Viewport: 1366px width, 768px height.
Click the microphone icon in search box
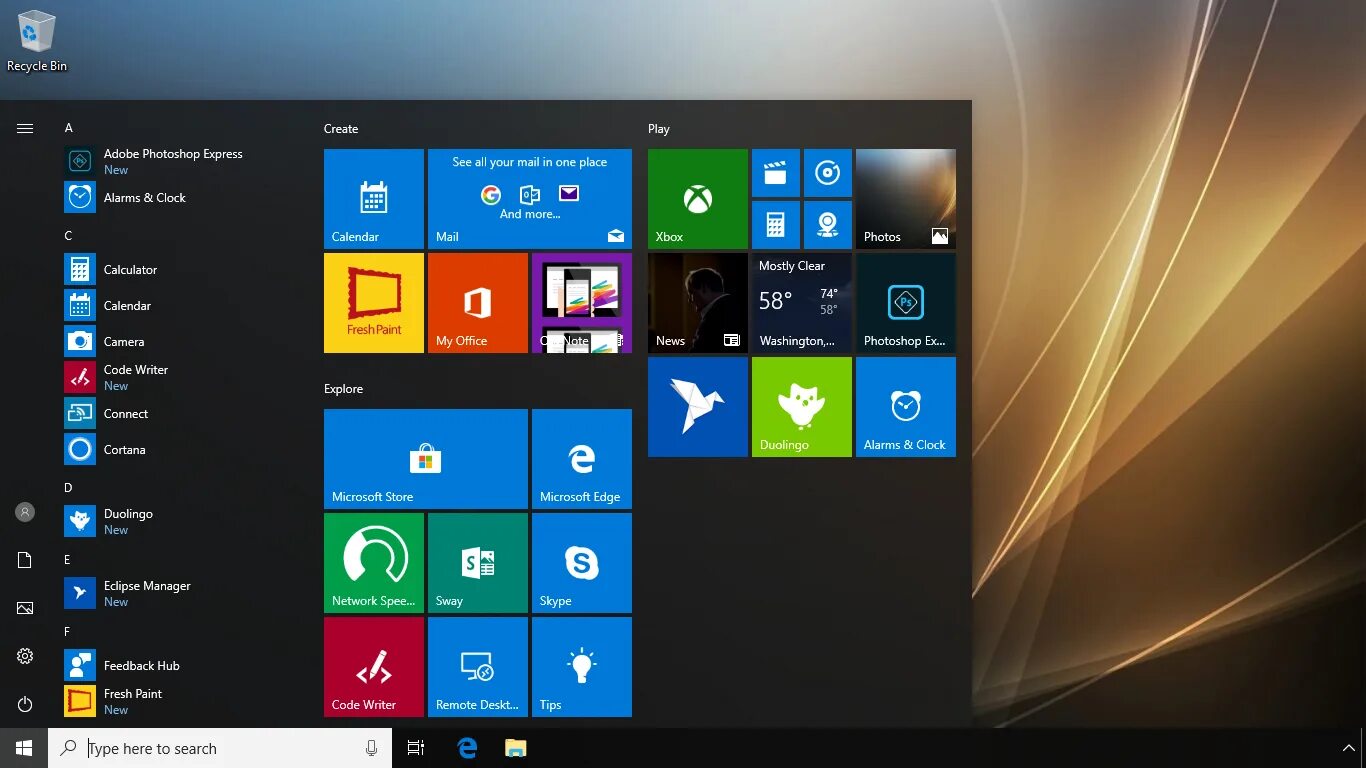pyautogui.click(x=371, y=748)
